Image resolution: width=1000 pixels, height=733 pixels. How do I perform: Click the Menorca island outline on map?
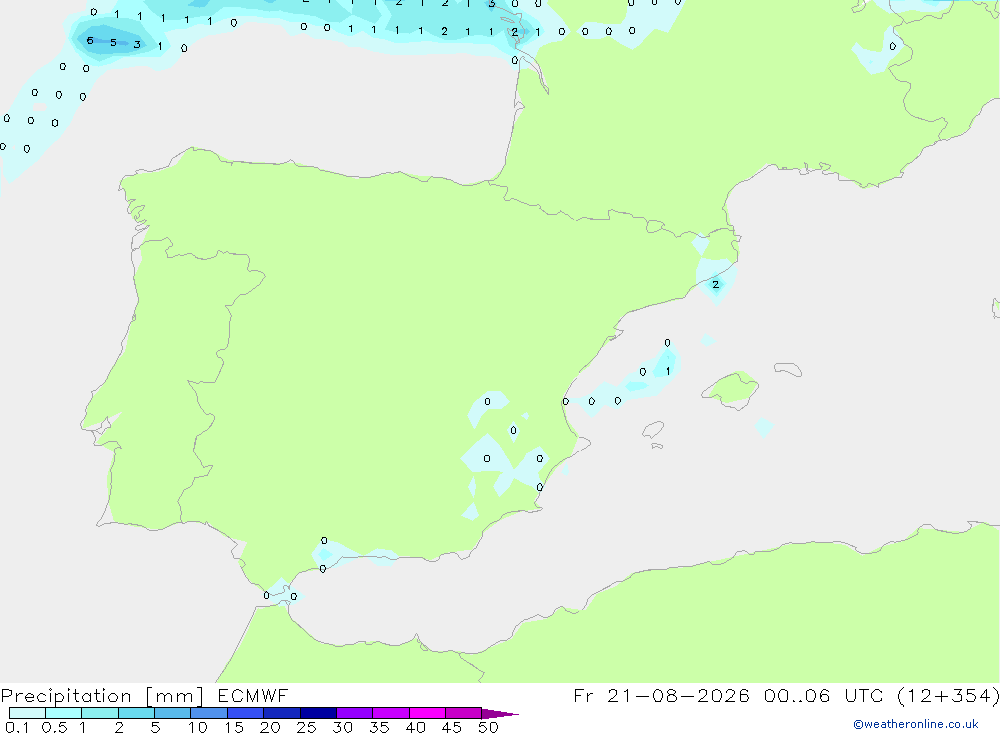tap(788, 369)
